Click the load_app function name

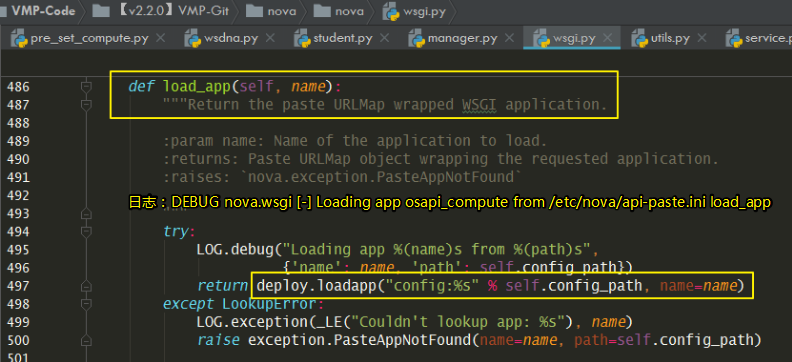coord(196,87)
